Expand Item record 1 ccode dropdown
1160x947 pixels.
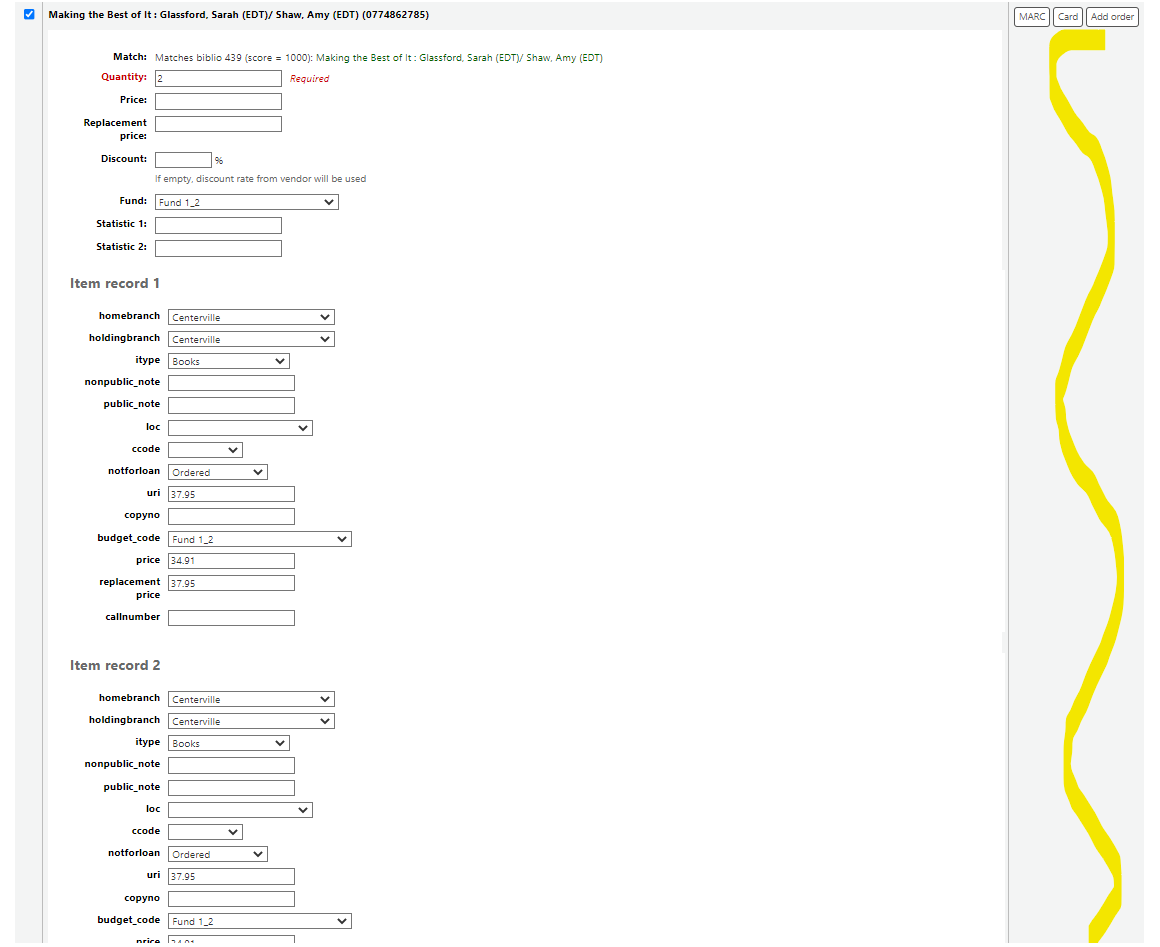click(205, 450)
